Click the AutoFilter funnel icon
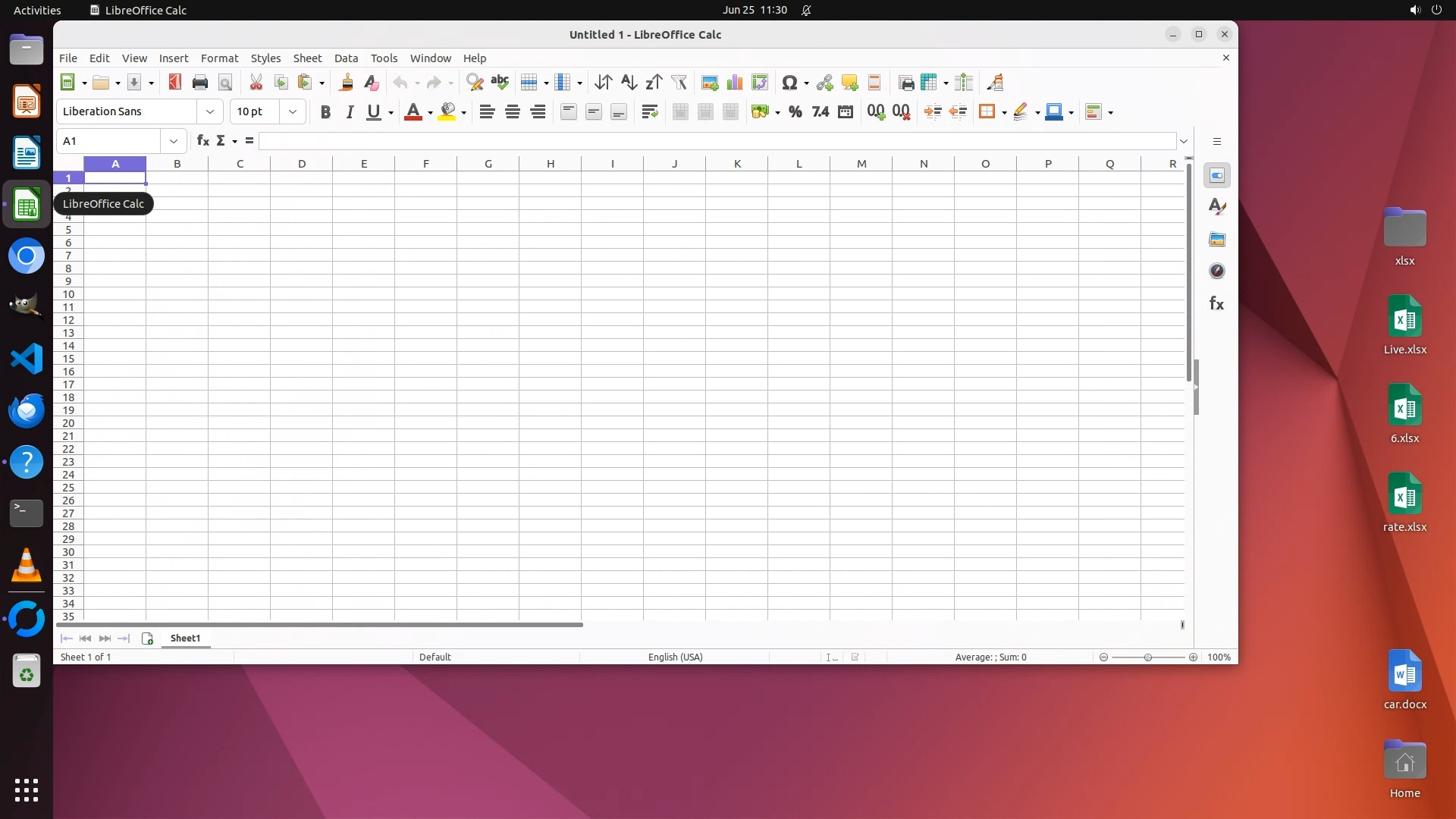1456x819 pixels. 679,83
